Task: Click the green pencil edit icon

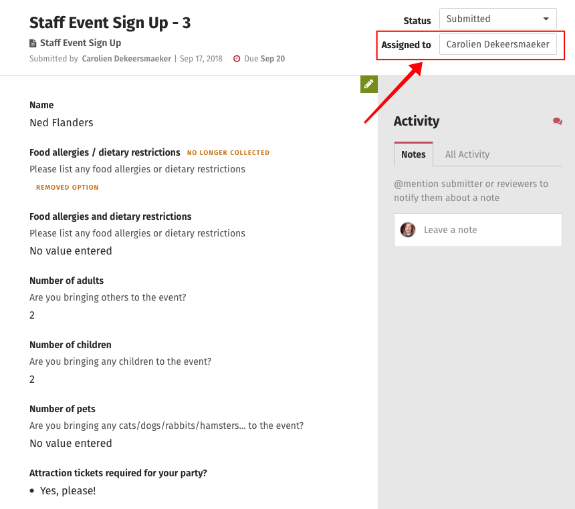Action: click(x=369, y=84)
